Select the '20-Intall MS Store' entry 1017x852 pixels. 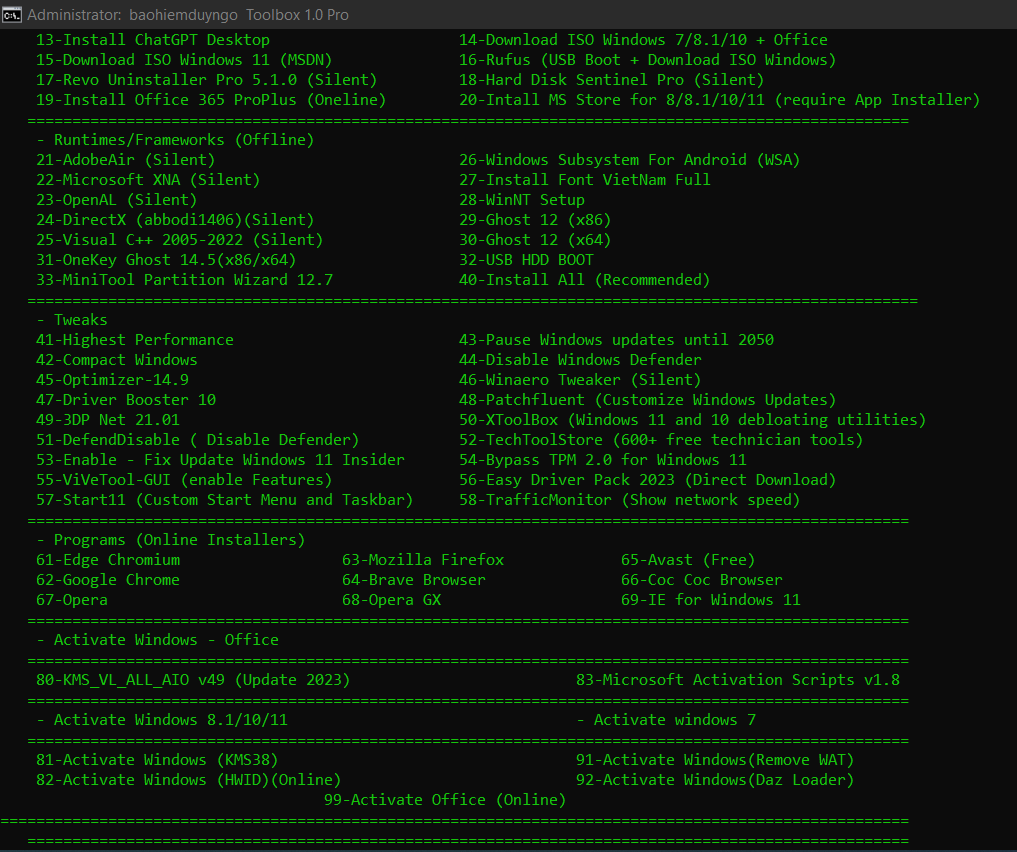719,100
